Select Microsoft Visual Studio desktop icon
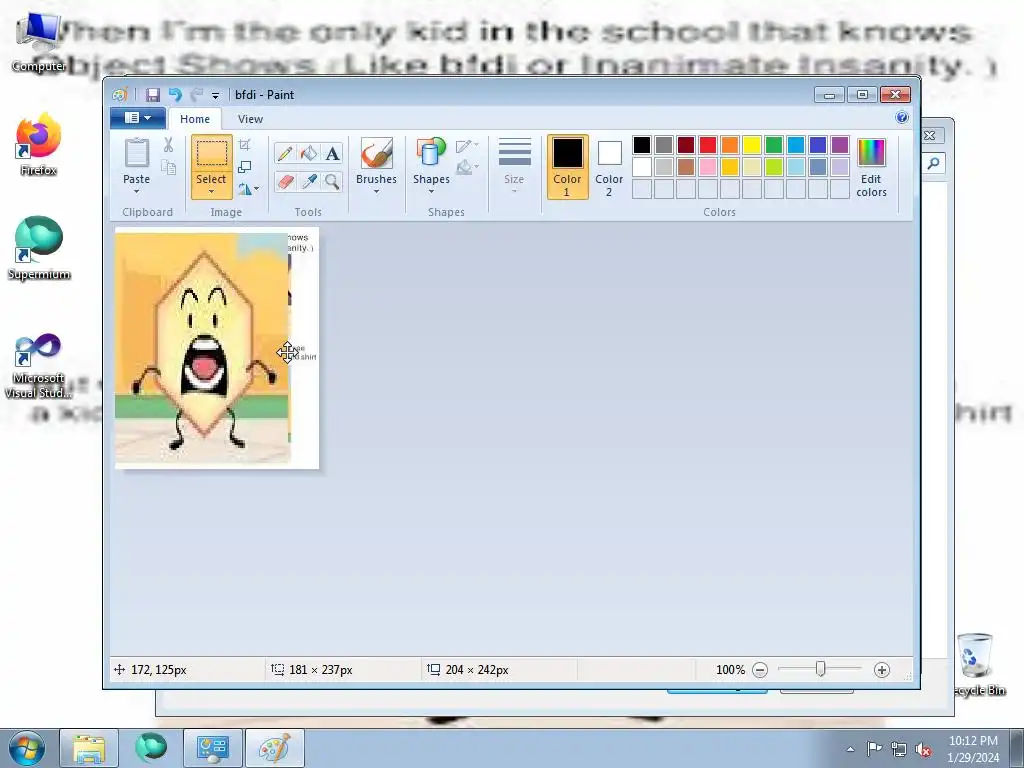Screen dimensions: 1024x768 38,366
